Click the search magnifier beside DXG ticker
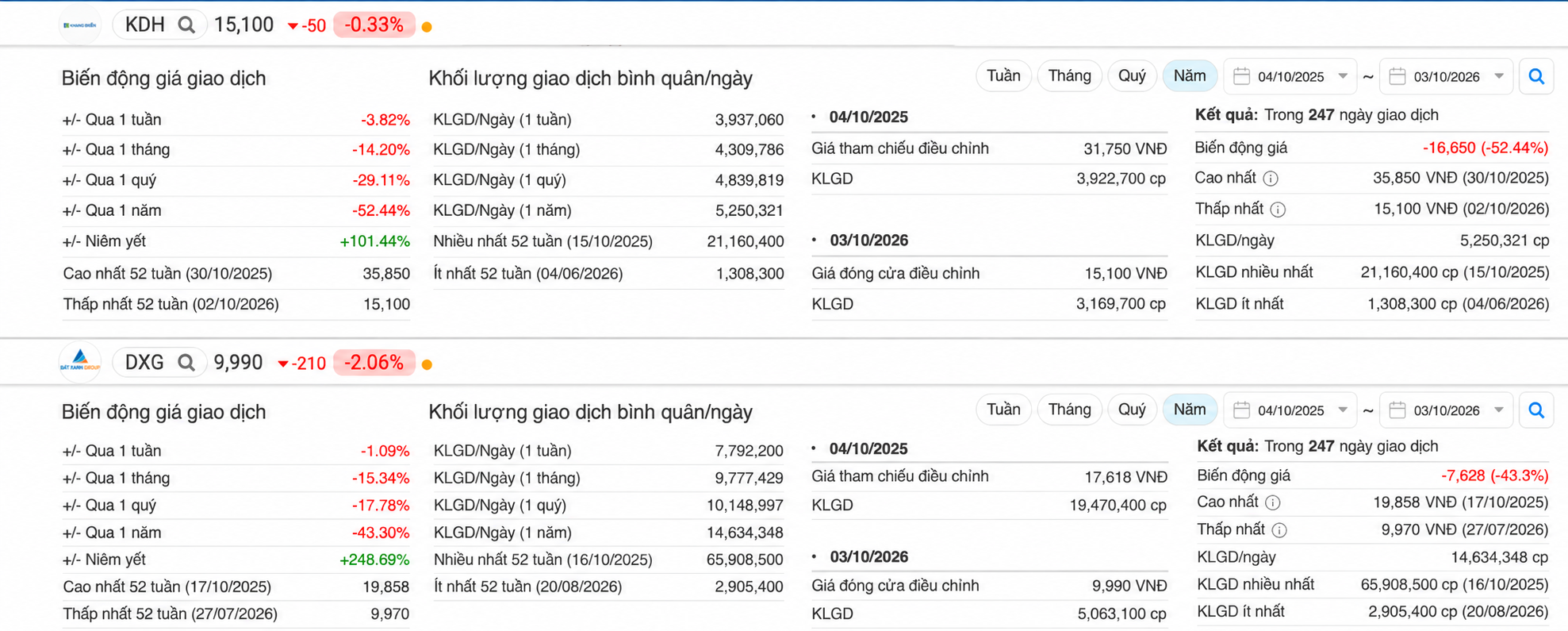This screenshot has width=1568, height=631. pos(186,363)
